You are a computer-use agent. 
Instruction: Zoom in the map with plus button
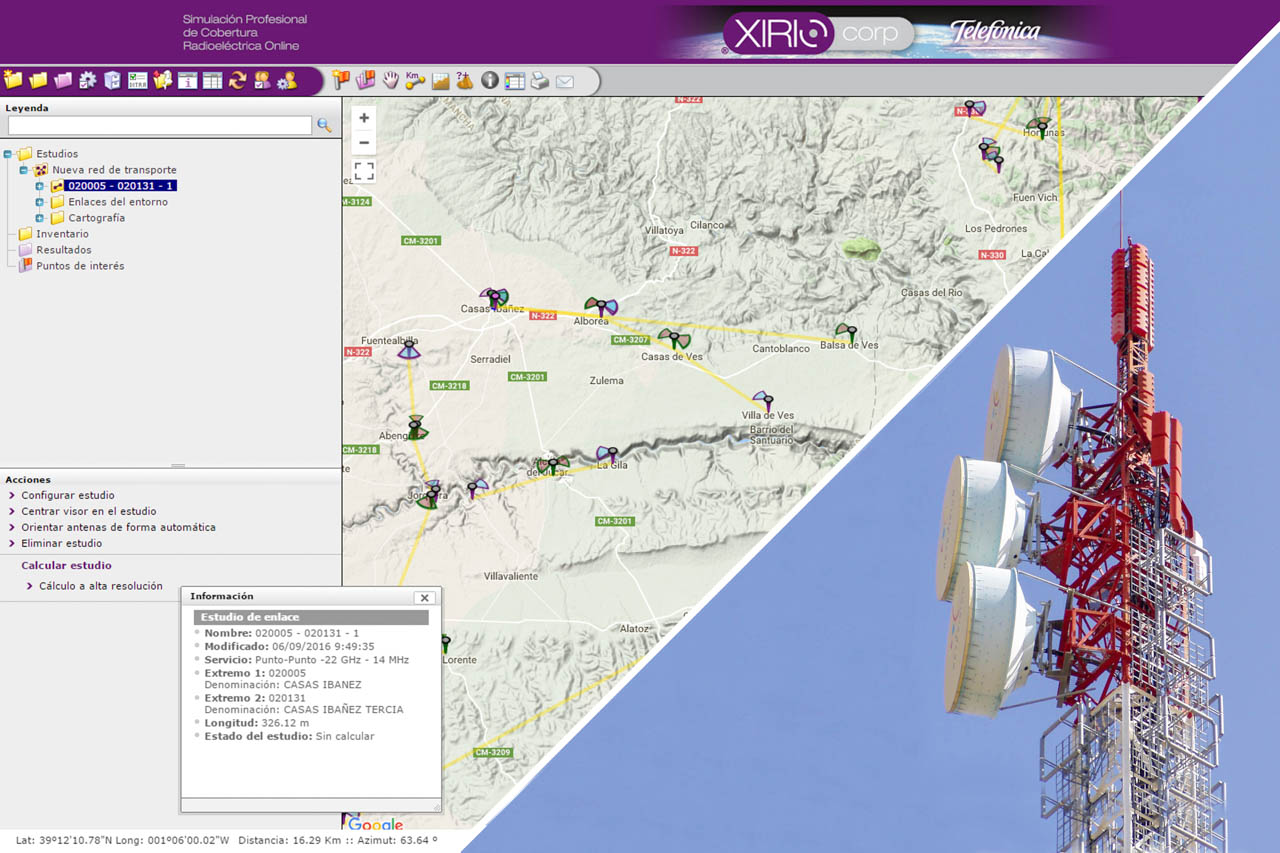coord(364,118)
